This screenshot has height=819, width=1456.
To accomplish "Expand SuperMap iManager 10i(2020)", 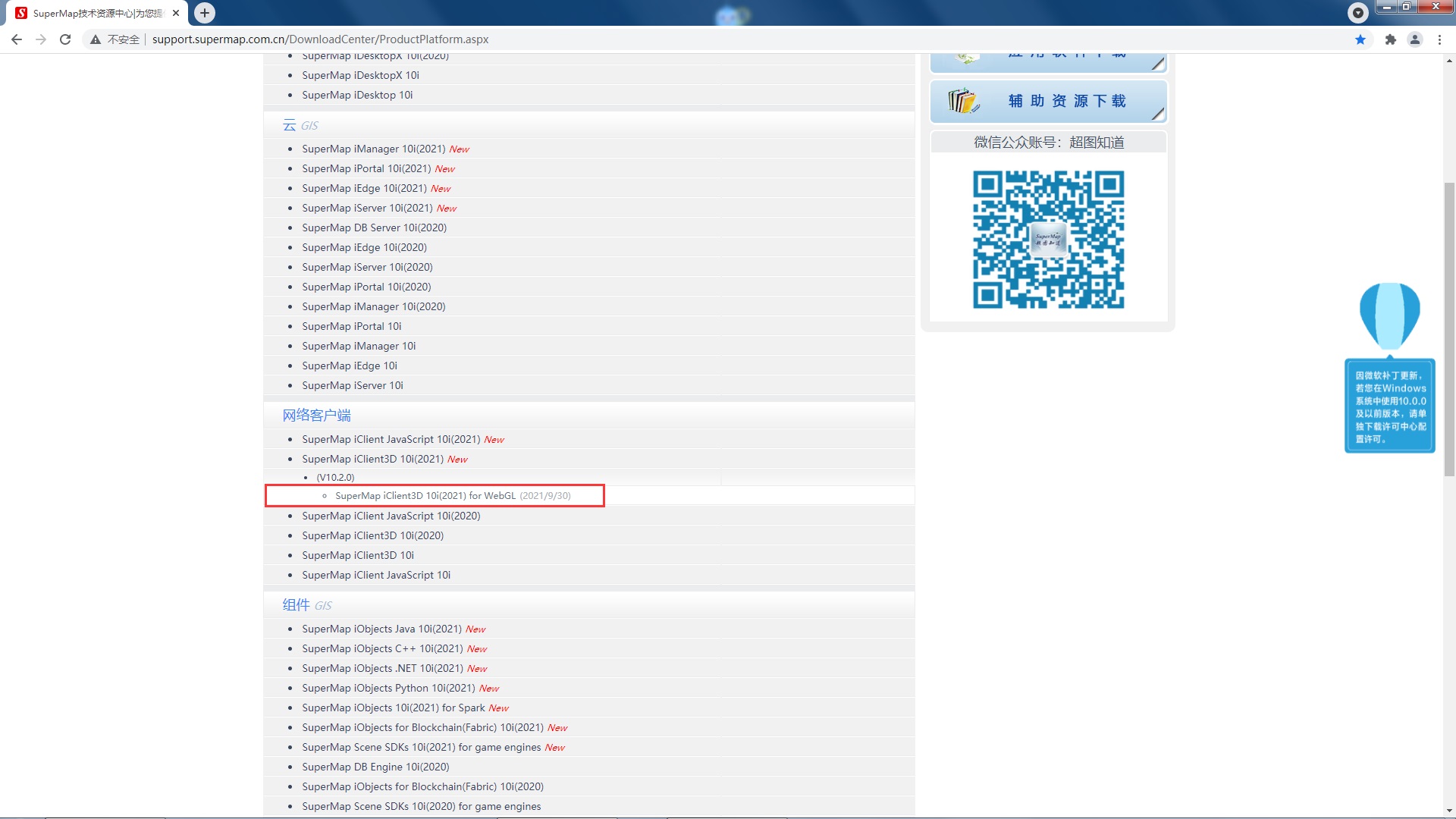I will [374, 306].
